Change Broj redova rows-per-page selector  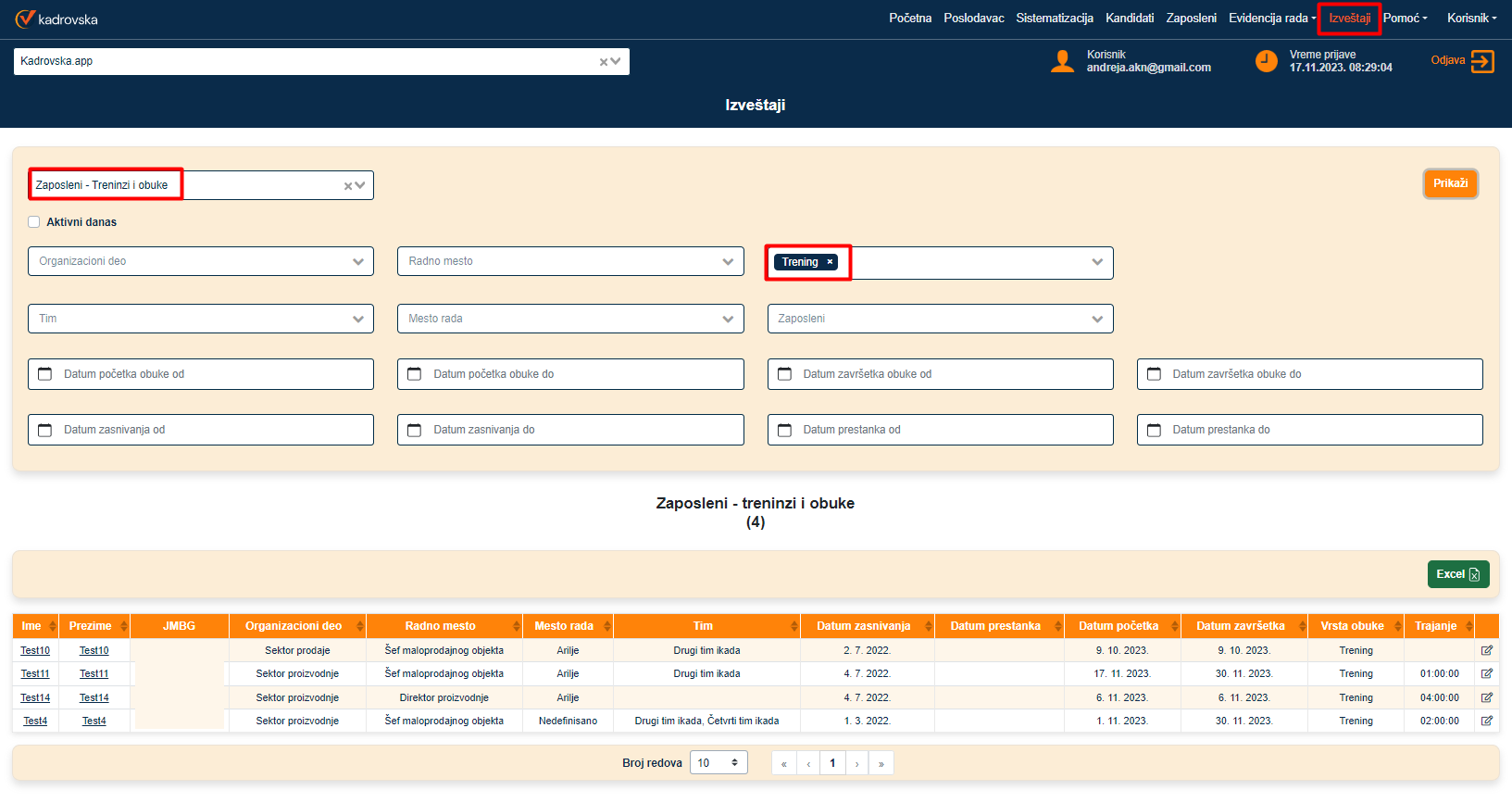[719, 763]
